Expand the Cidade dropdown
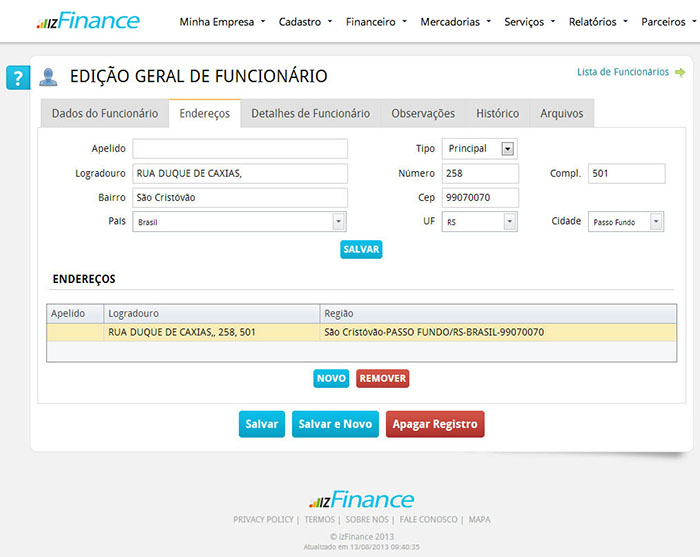This screenshot has height=557, width=700. tap(656, 222)
